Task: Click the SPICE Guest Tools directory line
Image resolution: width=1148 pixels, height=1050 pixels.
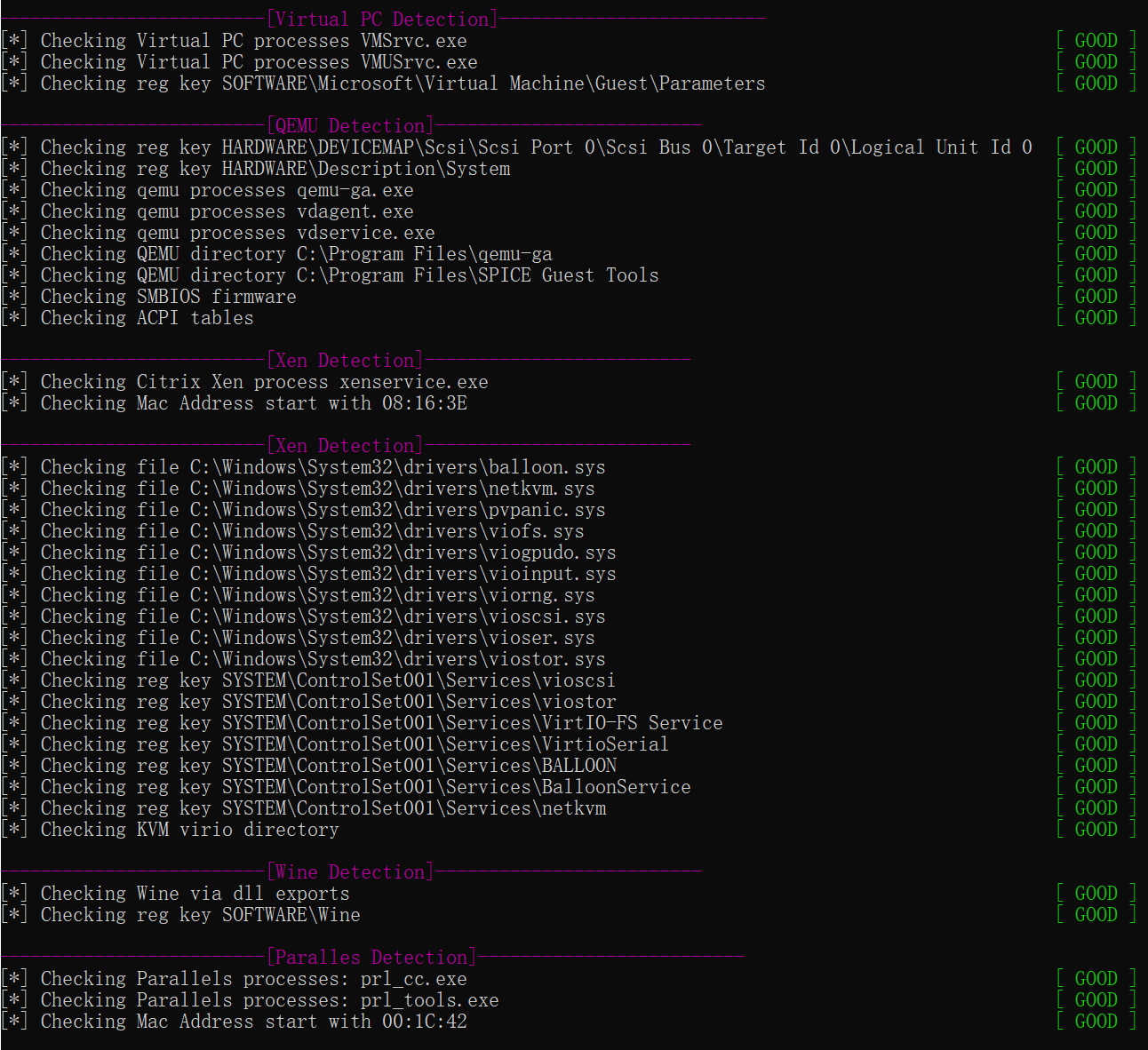Action: (x=330, y=275)
